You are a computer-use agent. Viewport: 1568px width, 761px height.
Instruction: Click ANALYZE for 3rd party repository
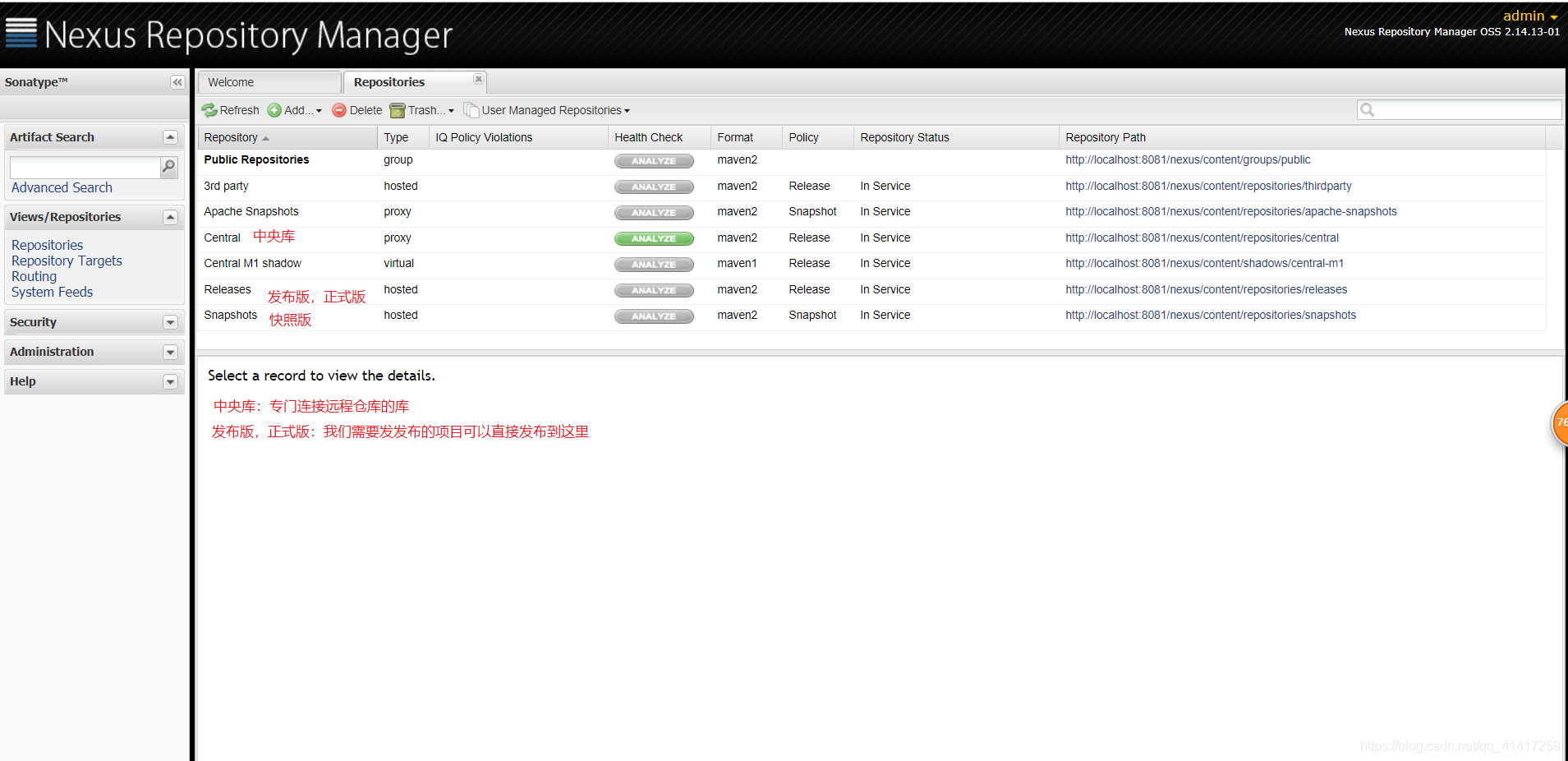pyautogui.click(x=654, y=187)
